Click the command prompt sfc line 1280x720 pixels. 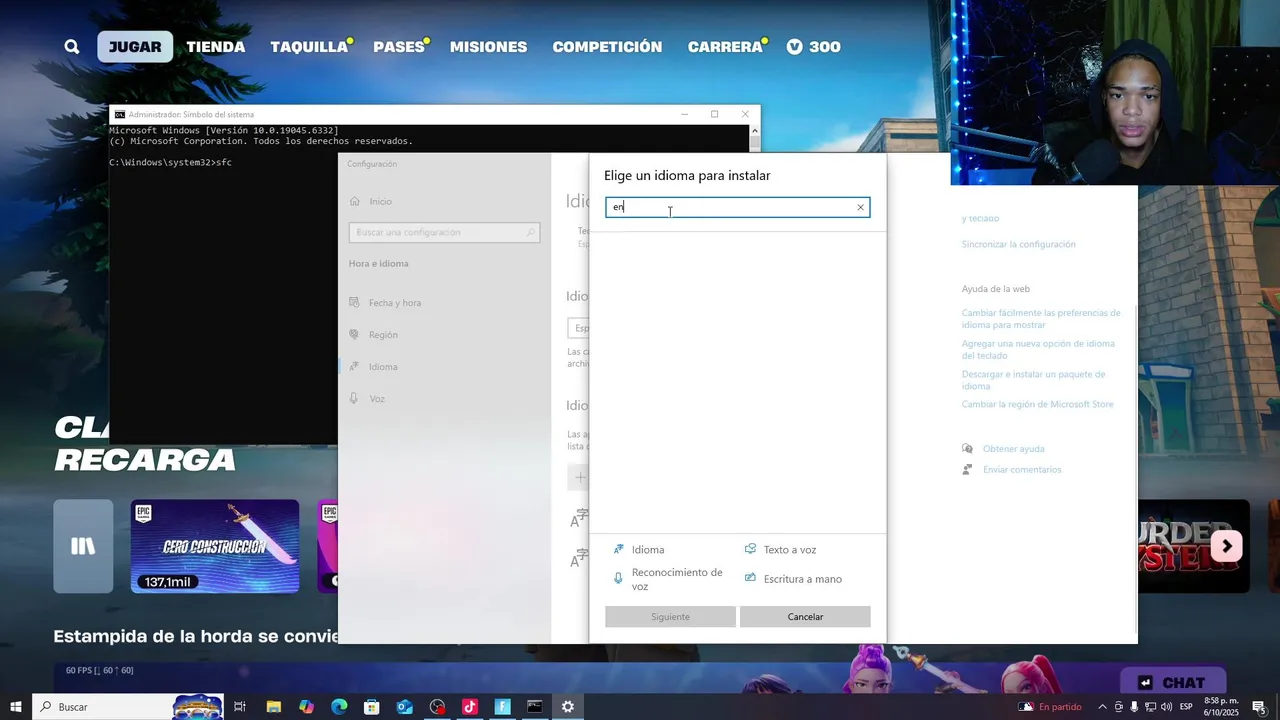(x=170, y=162)
